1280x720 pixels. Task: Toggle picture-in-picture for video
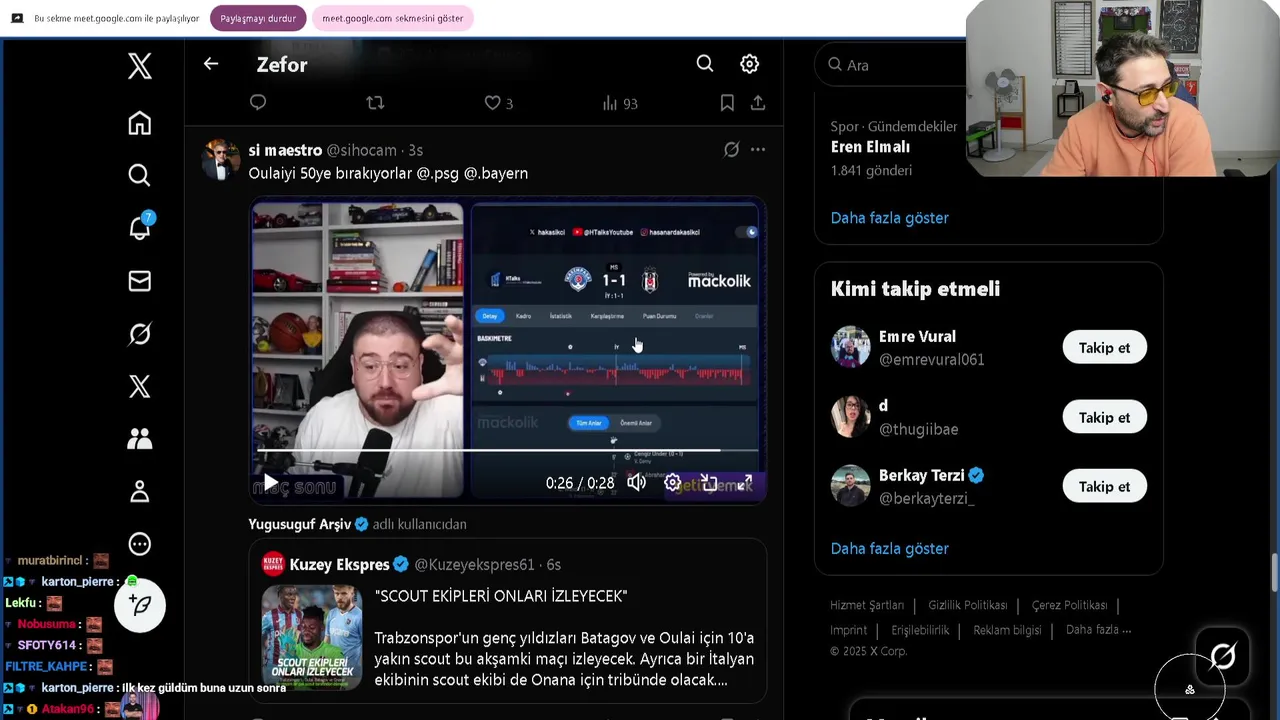(709, 482)
